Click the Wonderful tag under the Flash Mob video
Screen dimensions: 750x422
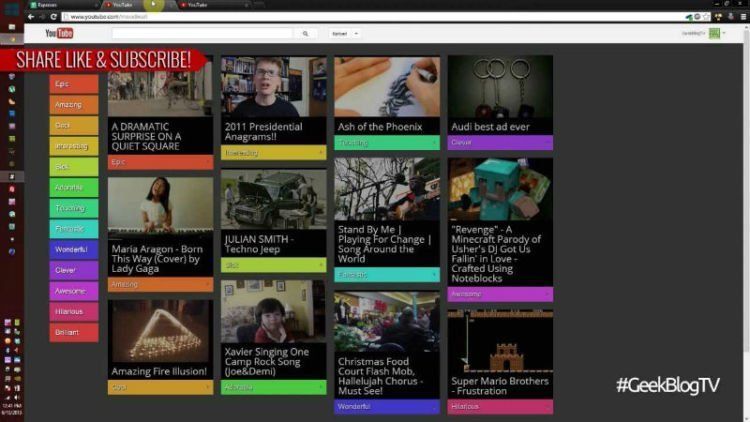pos(387,406)
